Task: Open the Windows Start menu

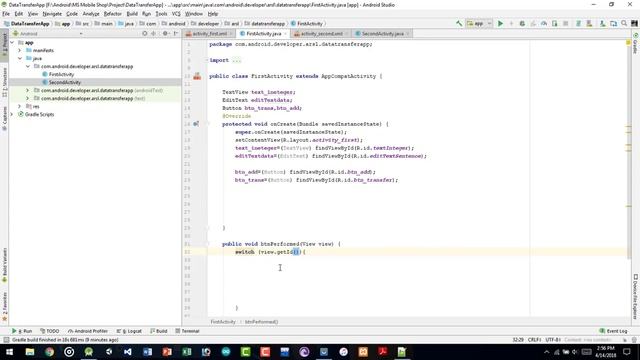Action: point(9,352)
